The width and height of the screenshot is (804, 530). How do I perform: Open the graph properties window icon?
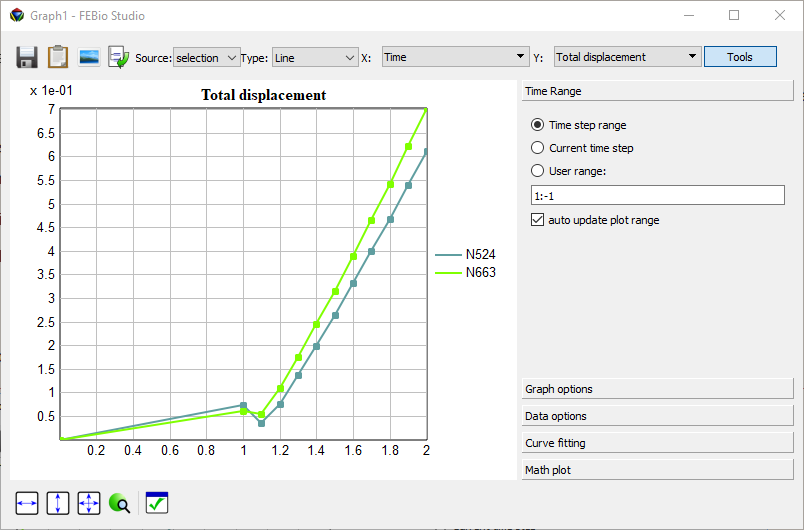click(x=157, y=503)
